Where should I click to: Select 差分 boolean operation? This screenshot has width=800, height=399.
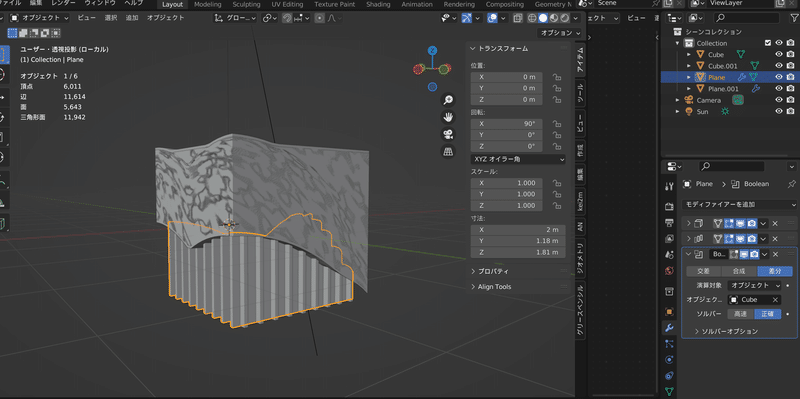tap(775, 271)
